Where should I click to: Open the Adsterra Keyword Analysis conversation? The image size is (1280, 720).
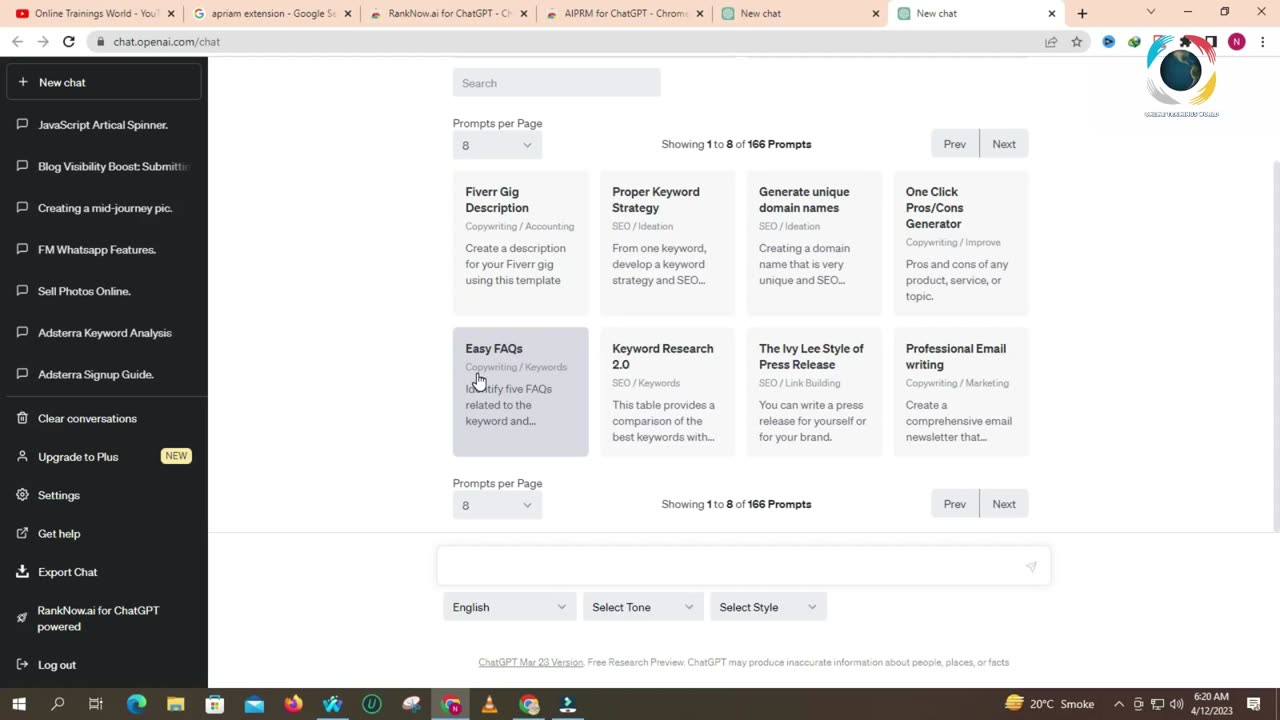pos(104,333)
